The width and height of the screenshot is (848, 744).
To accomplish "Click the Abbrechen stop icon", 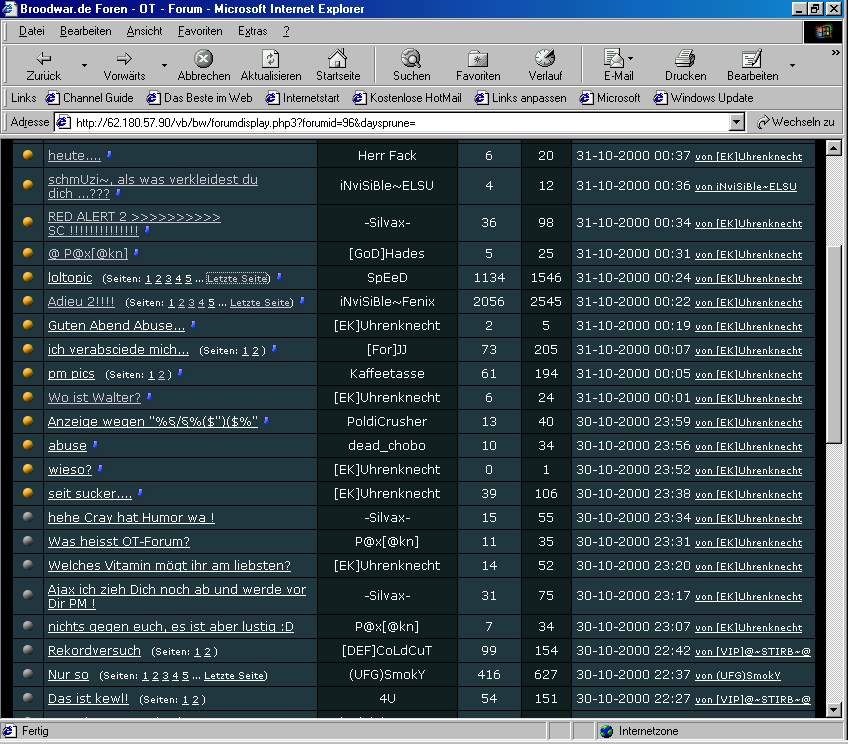I will (x=203, y=59).
